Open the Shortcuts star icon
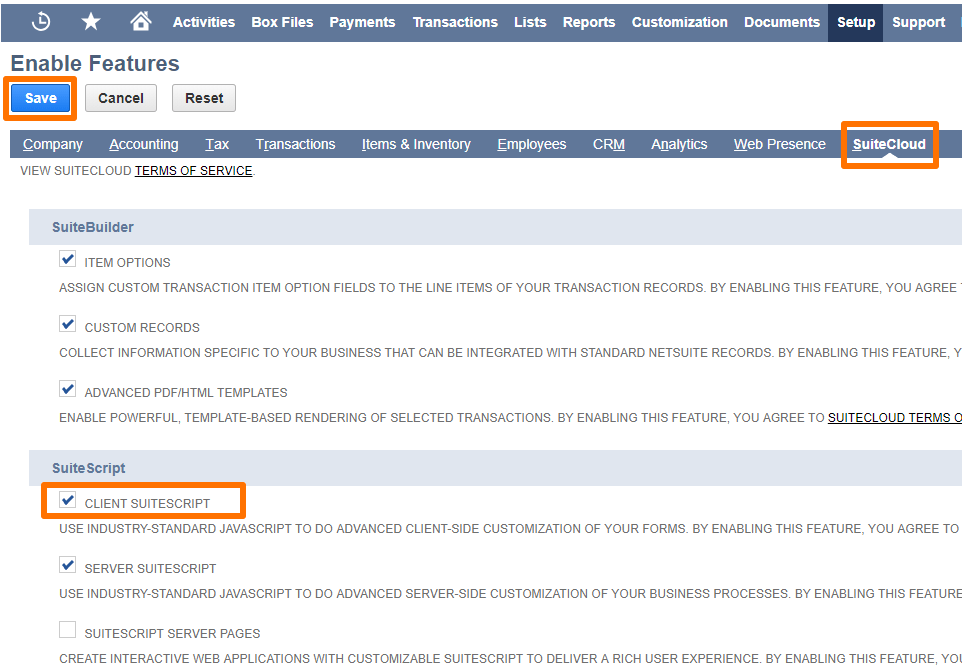962x667 pixels. click(x=90, y=21)
